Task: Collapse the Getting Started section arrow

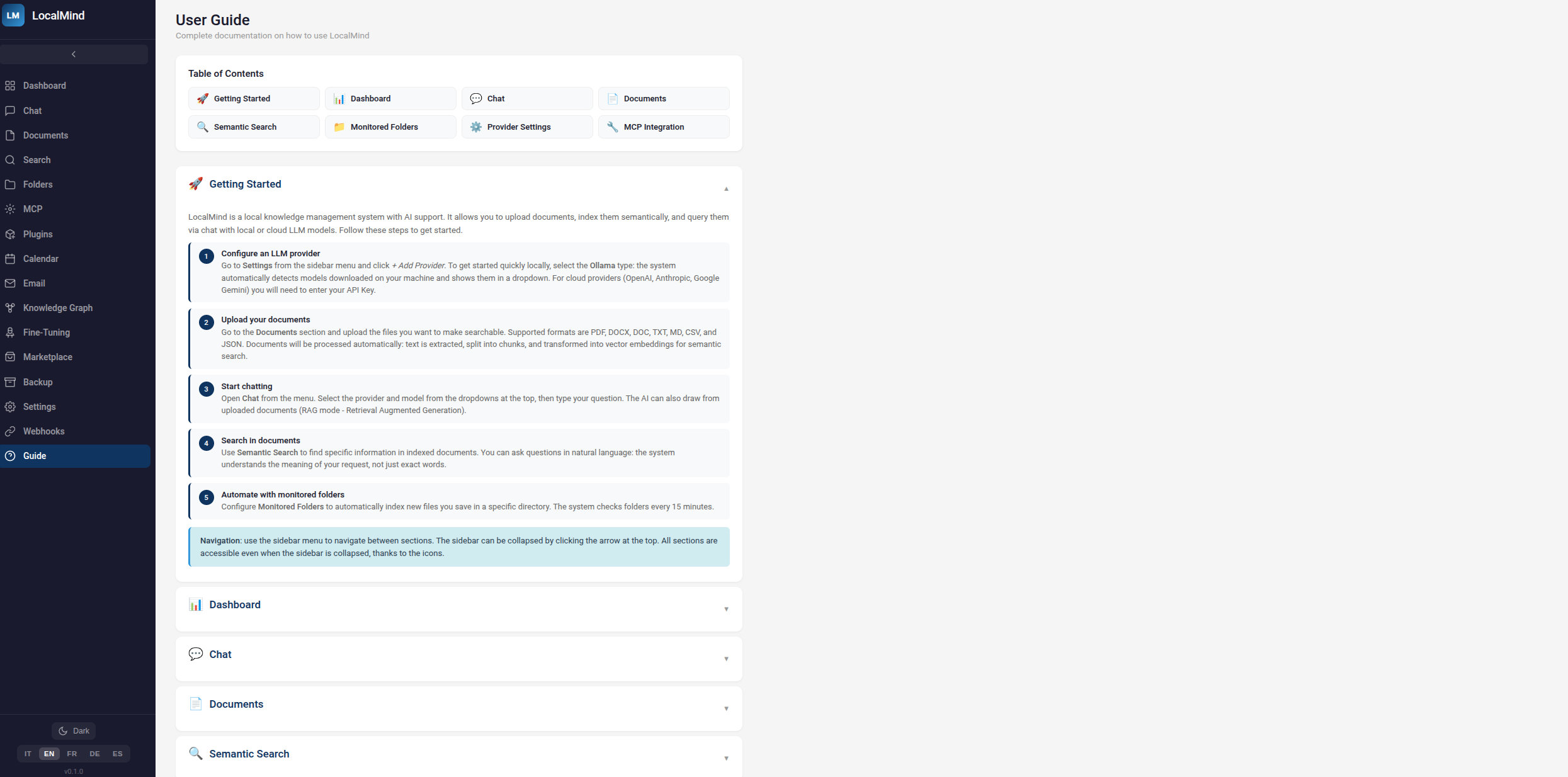Action: pos(726,189)
